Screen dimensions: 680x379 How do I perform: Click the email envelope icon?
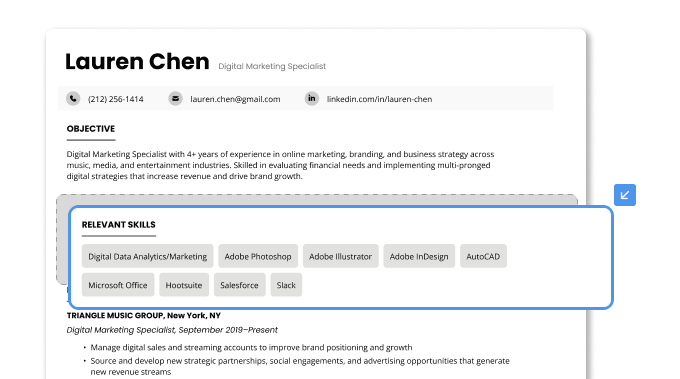pos(175,98)
